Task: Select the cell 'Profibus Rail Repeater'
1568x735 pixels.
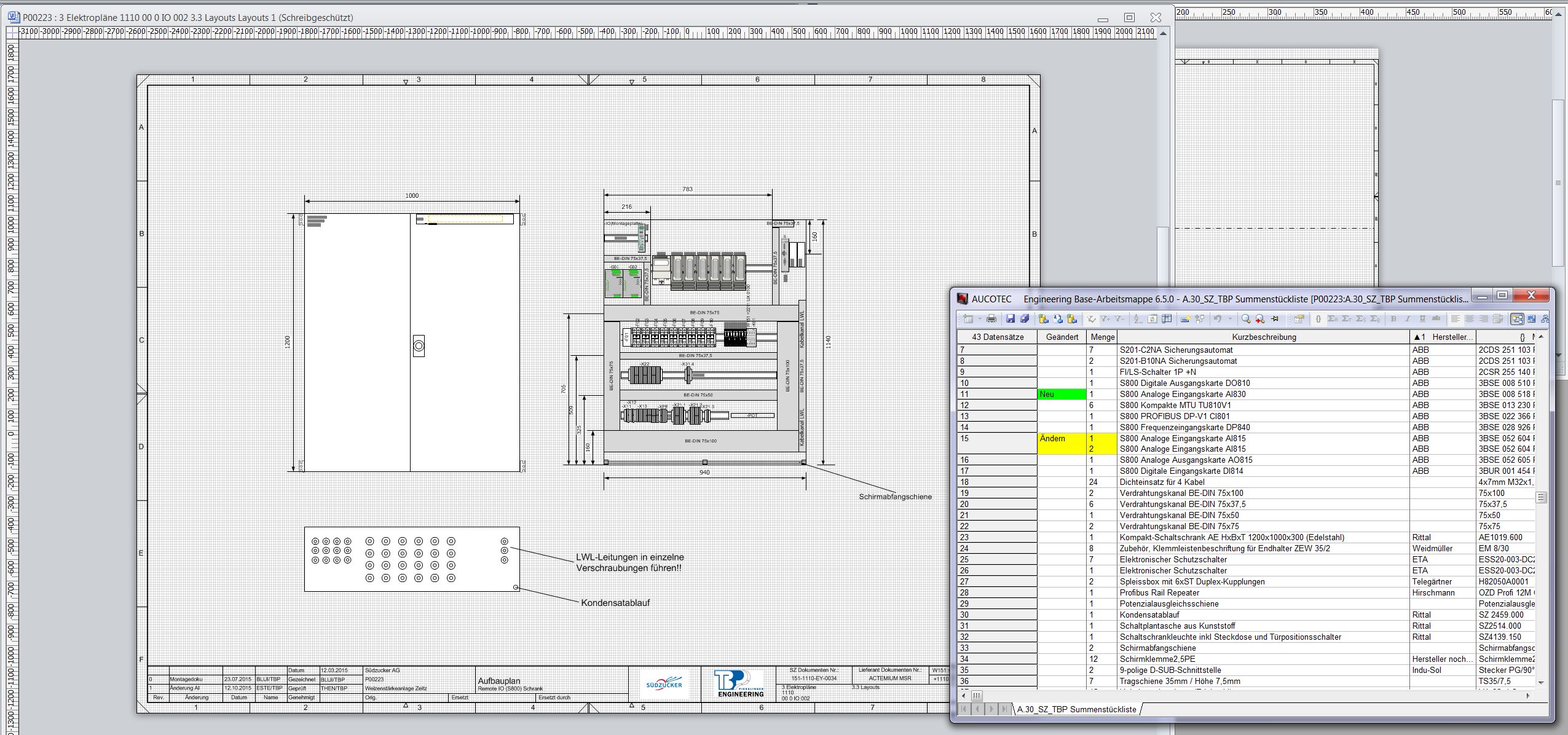Action: point(1263,592)
